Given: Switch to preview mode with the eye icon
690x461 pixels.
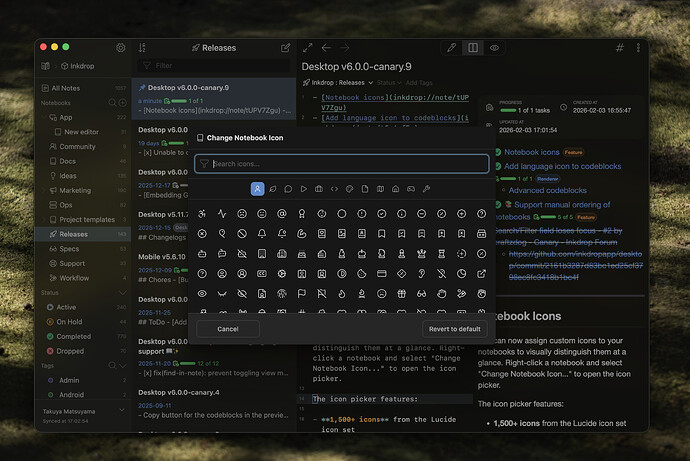Looking at the screenshot, I should point(494,47).
